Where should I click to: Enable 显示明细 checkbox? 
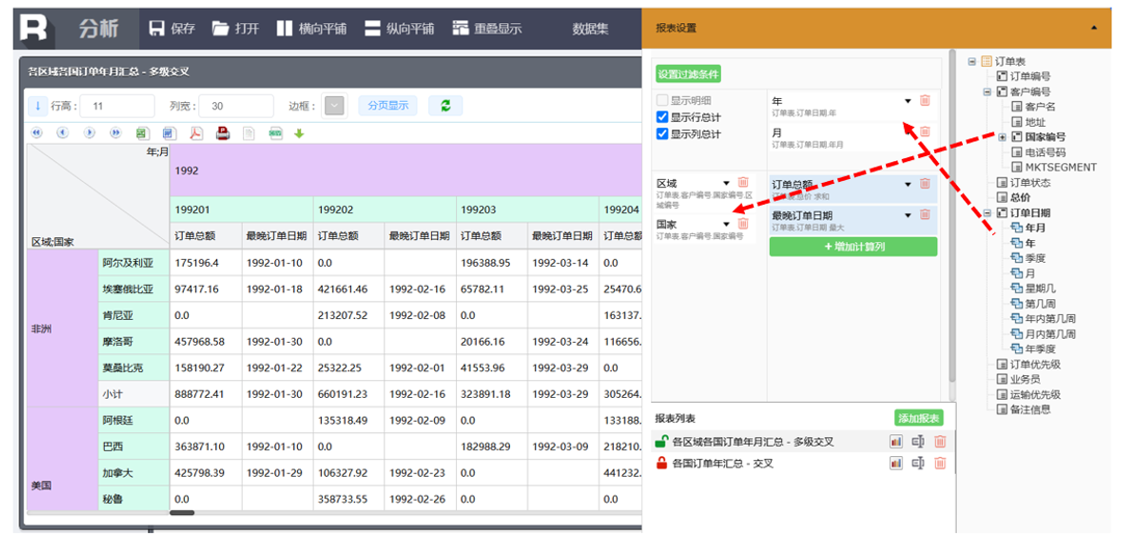(x=662, y=101)
